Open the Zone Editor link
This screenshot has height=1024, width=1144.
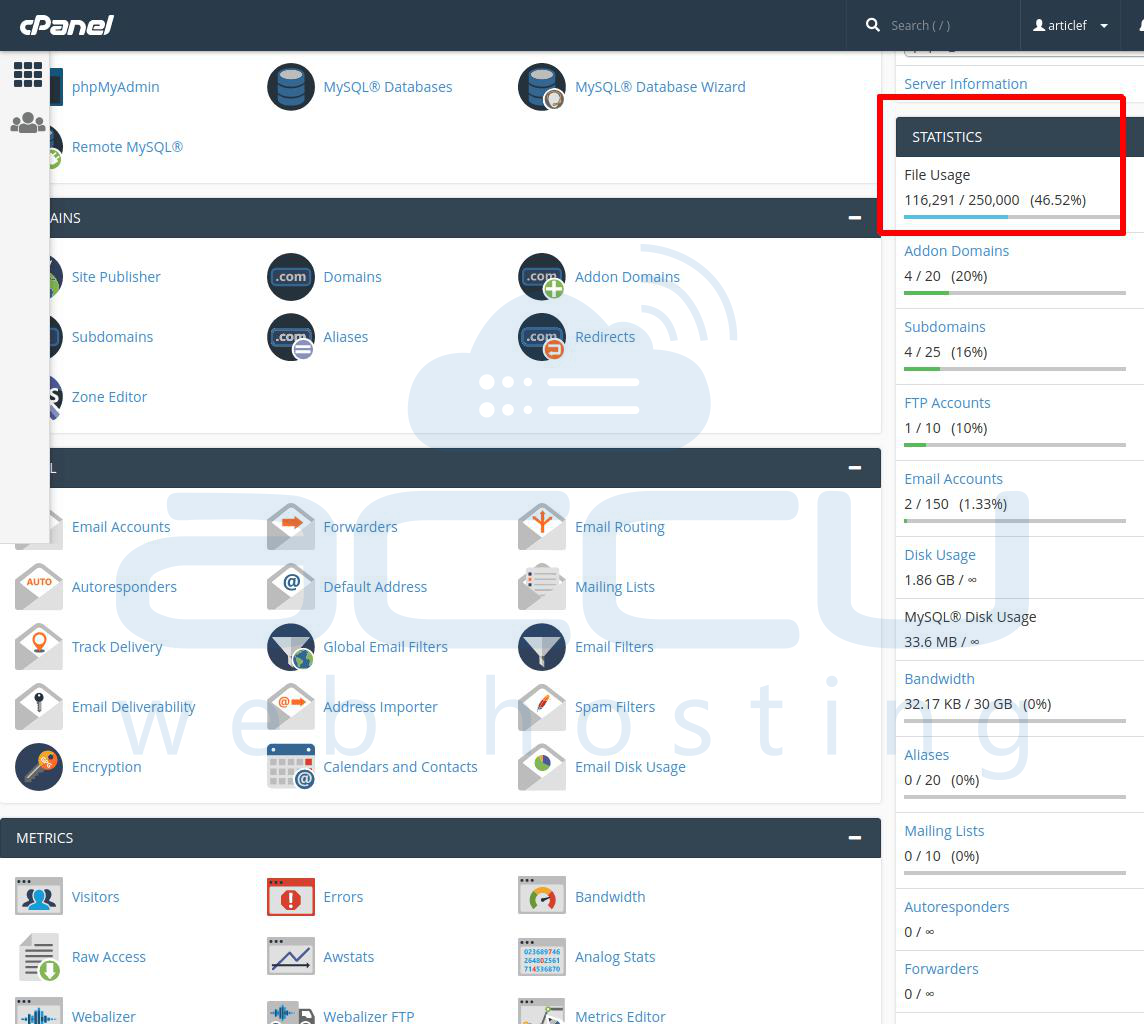pyautogui.click(x=109, y=397)
